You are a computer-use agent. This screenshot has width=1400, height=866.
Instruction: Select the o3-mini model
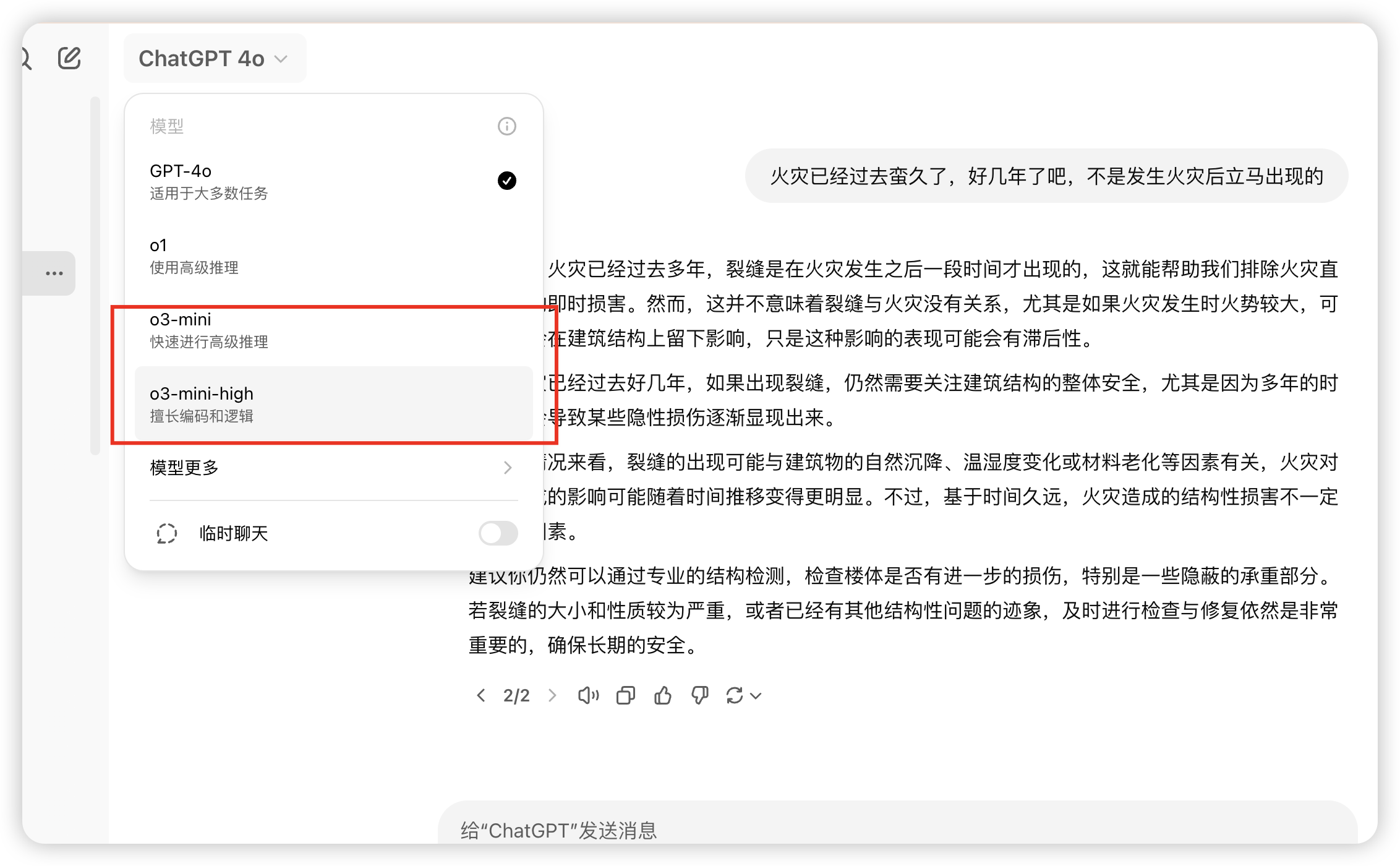click(334, 330)
